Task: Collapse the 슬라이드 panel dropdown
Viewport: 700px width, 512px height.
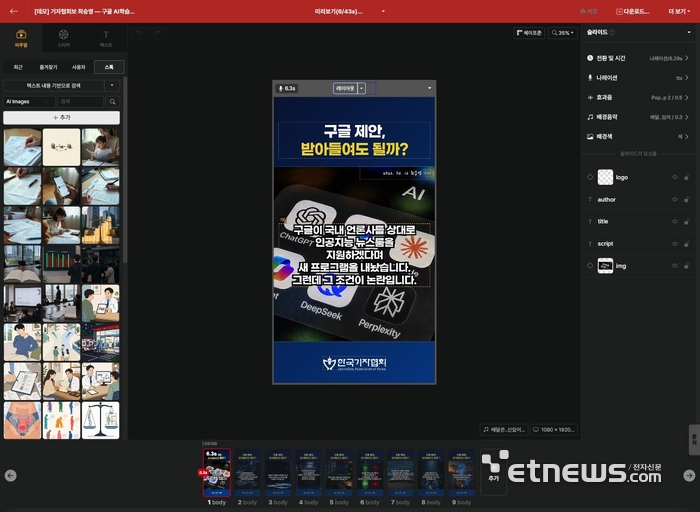Action: pos(689,32)
